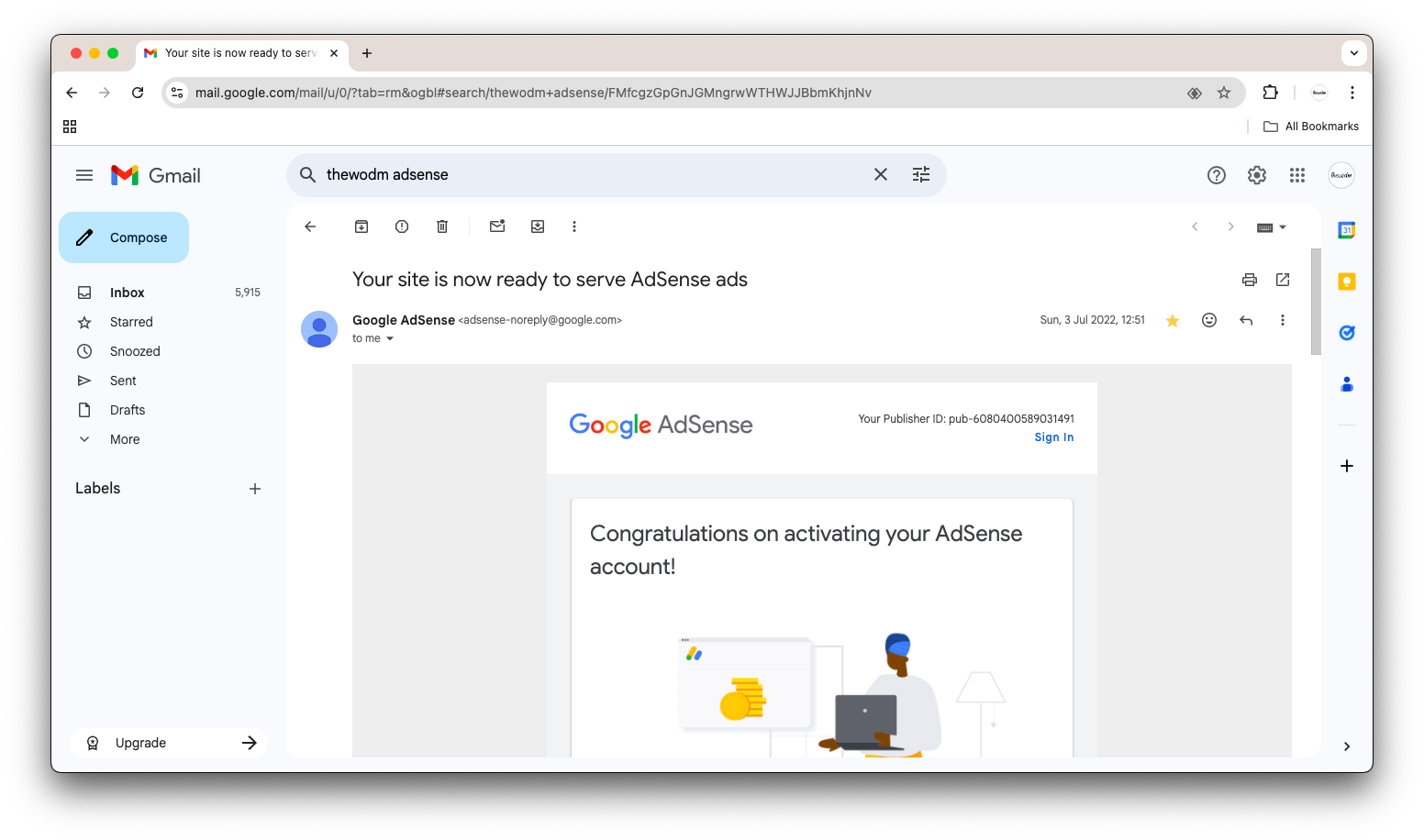1424x840 pixels.
Task: Unstar the starred AdSense message
Action: [1173, 320]
